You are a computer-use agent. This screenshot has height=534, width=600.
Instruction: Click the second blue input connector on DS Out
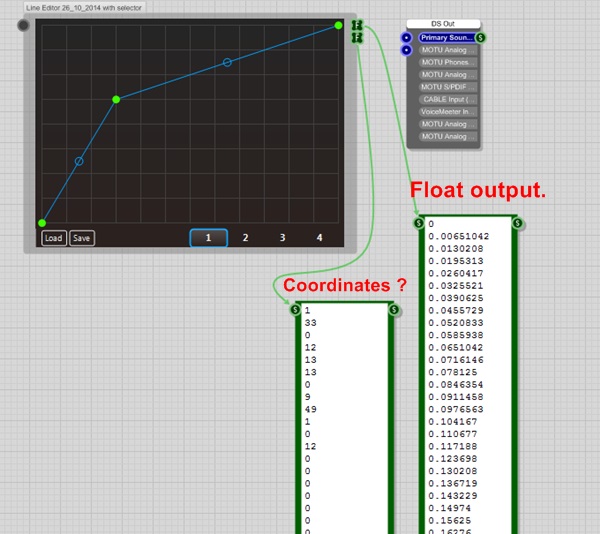(x=407, y=50)
